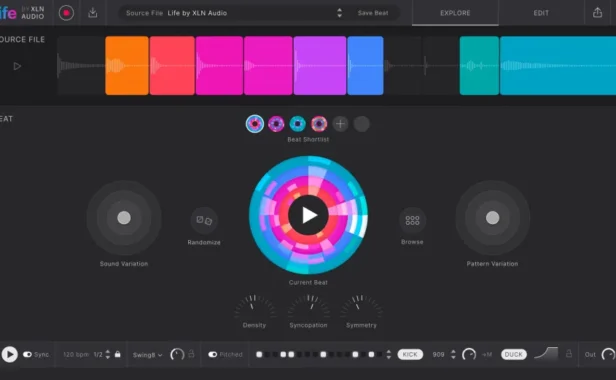The width and height of the screenshot is (616, 380).
Task: Click the share export icon
Action: pos(597,13)
